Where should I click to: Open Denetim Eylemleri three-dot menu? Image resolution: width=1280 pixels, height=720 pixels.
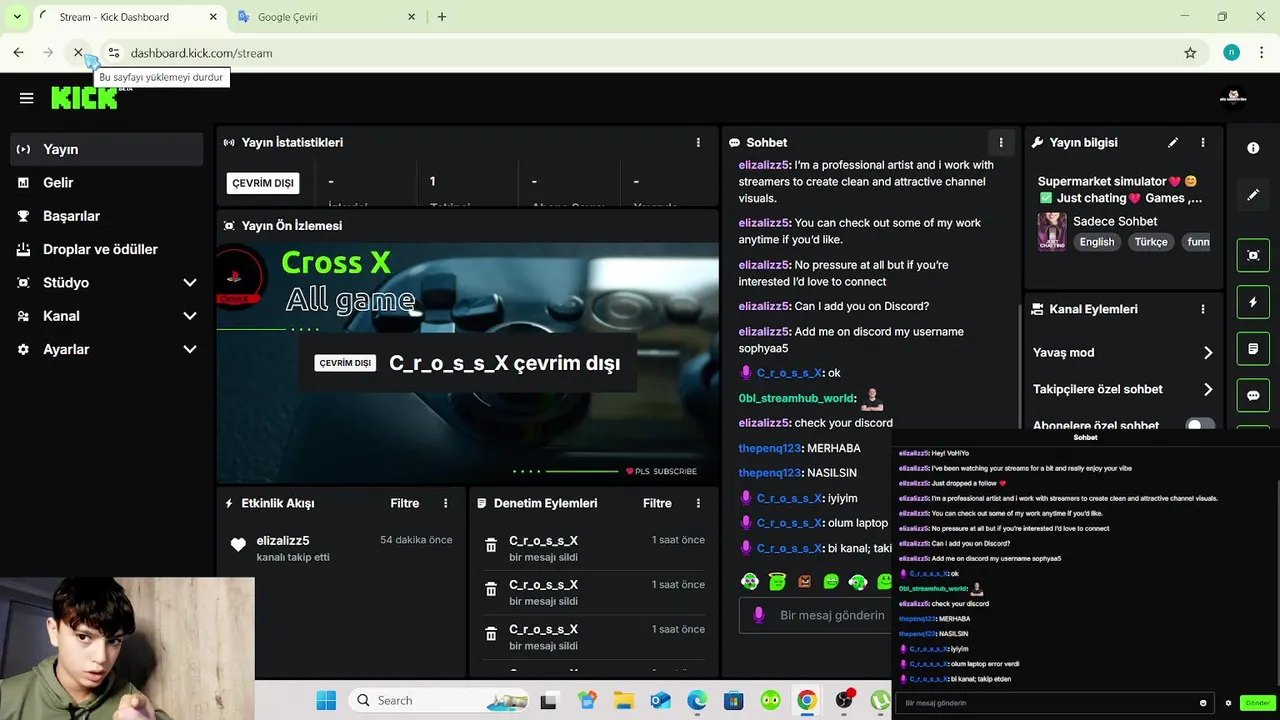(x=698, y=503)
